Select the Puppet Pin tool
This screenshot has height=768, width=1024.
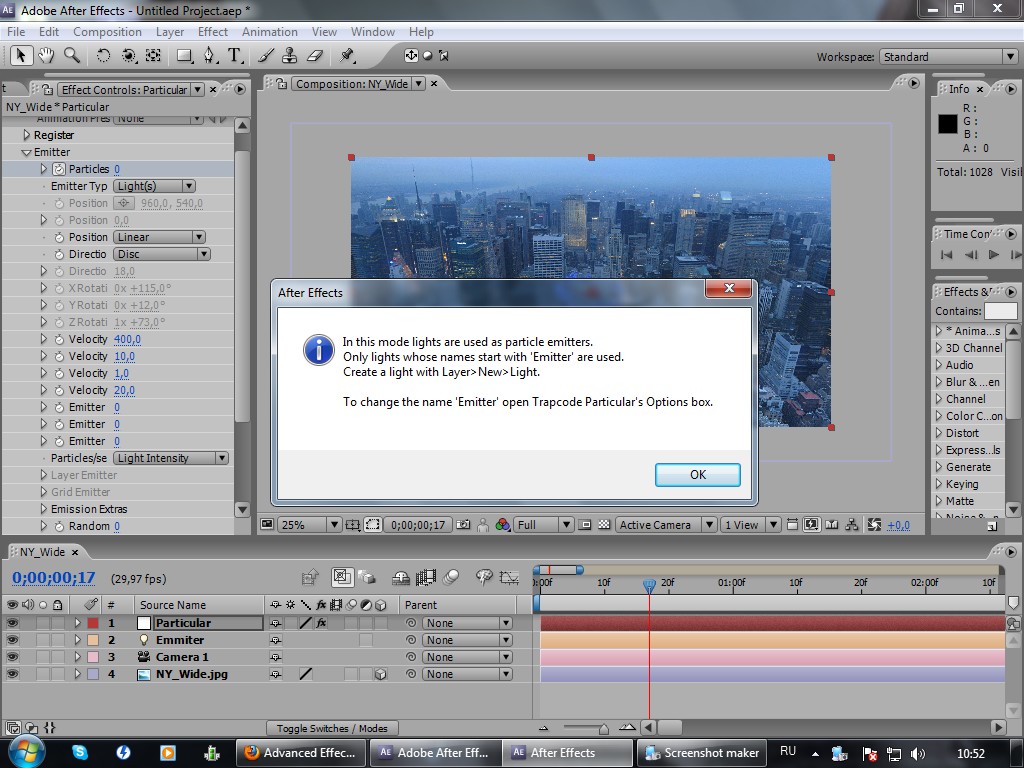[x=347, y=56]
